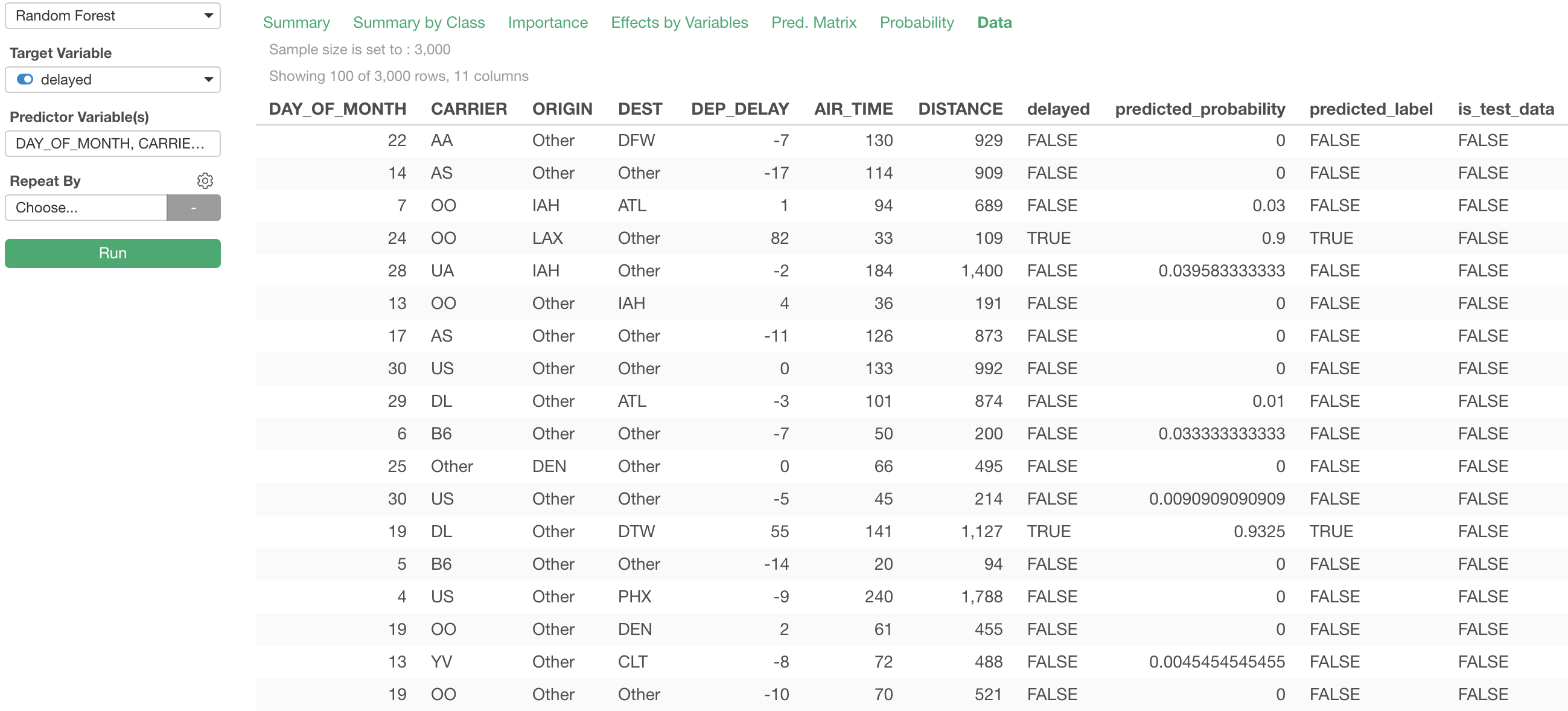Switch to the Probability tab
The width and height of the screenshot is (1568, 711).
click(916, 22)
